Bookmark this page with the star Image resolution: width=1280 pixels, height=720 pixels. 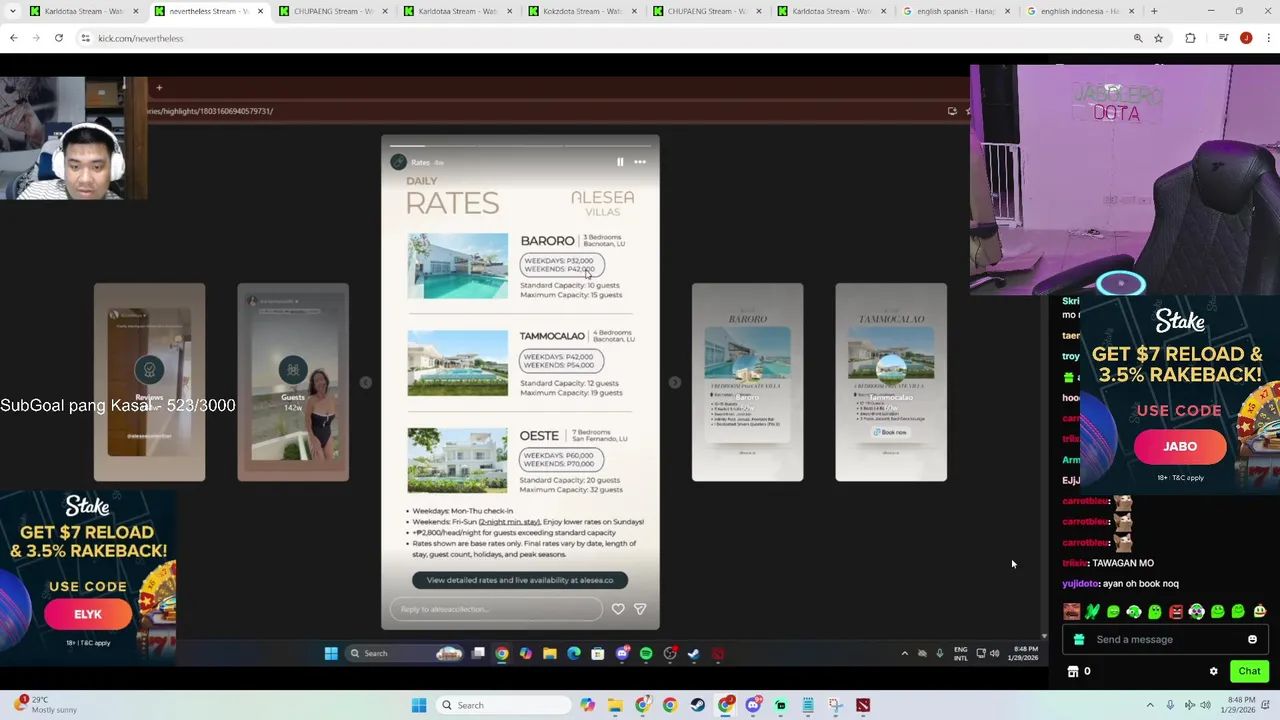1158,38
